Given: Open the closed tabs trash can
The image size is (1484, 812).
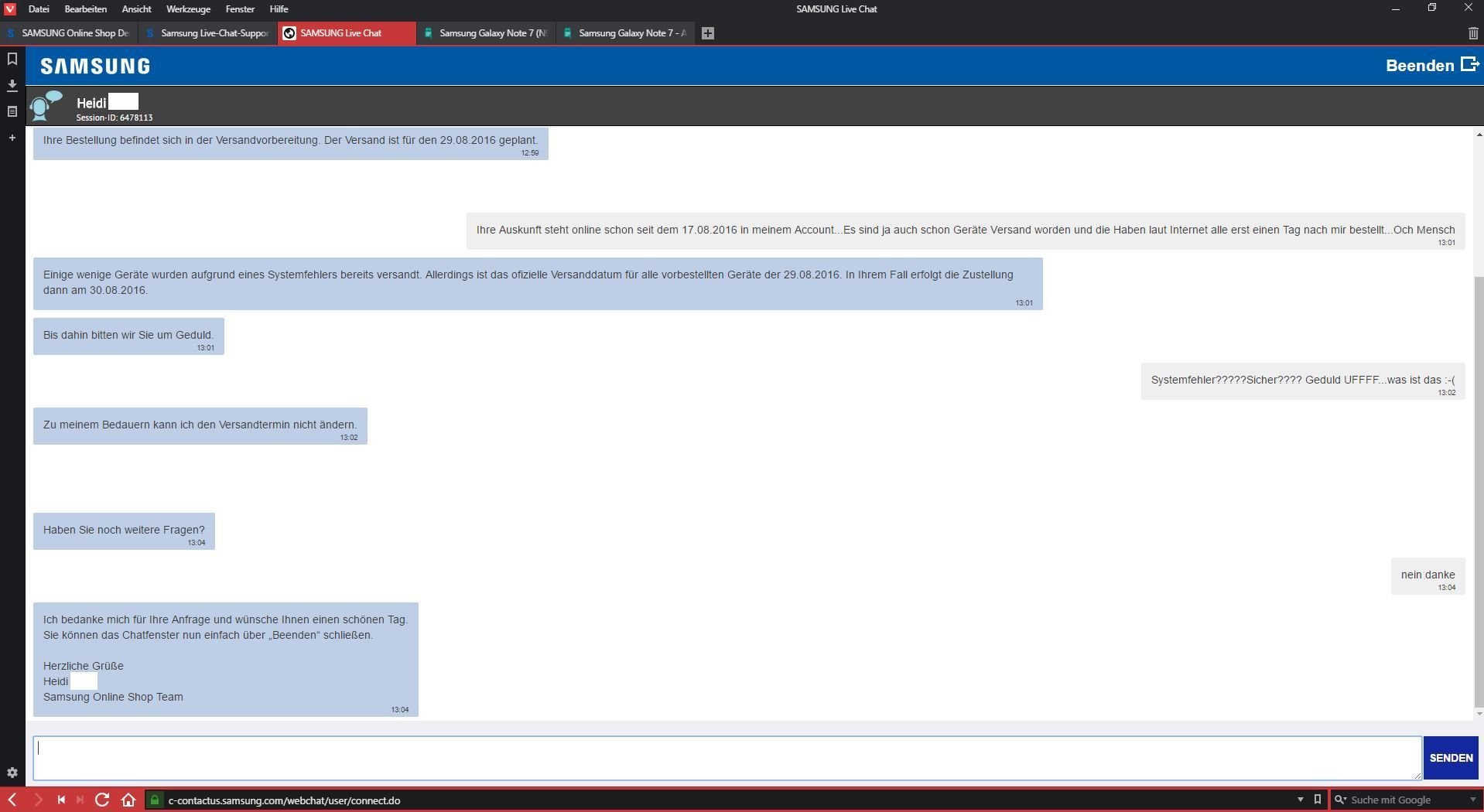Looking at the screenshot, I should coord(1472,33).
